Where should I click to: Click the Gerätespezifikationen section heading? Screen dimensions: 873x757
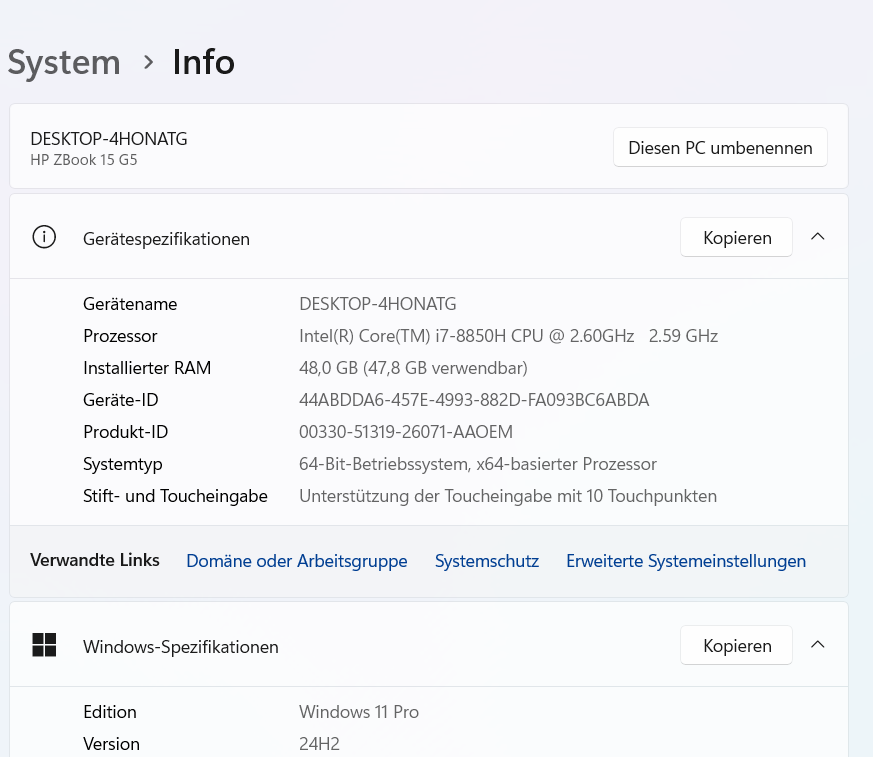(x=166, y=239)
